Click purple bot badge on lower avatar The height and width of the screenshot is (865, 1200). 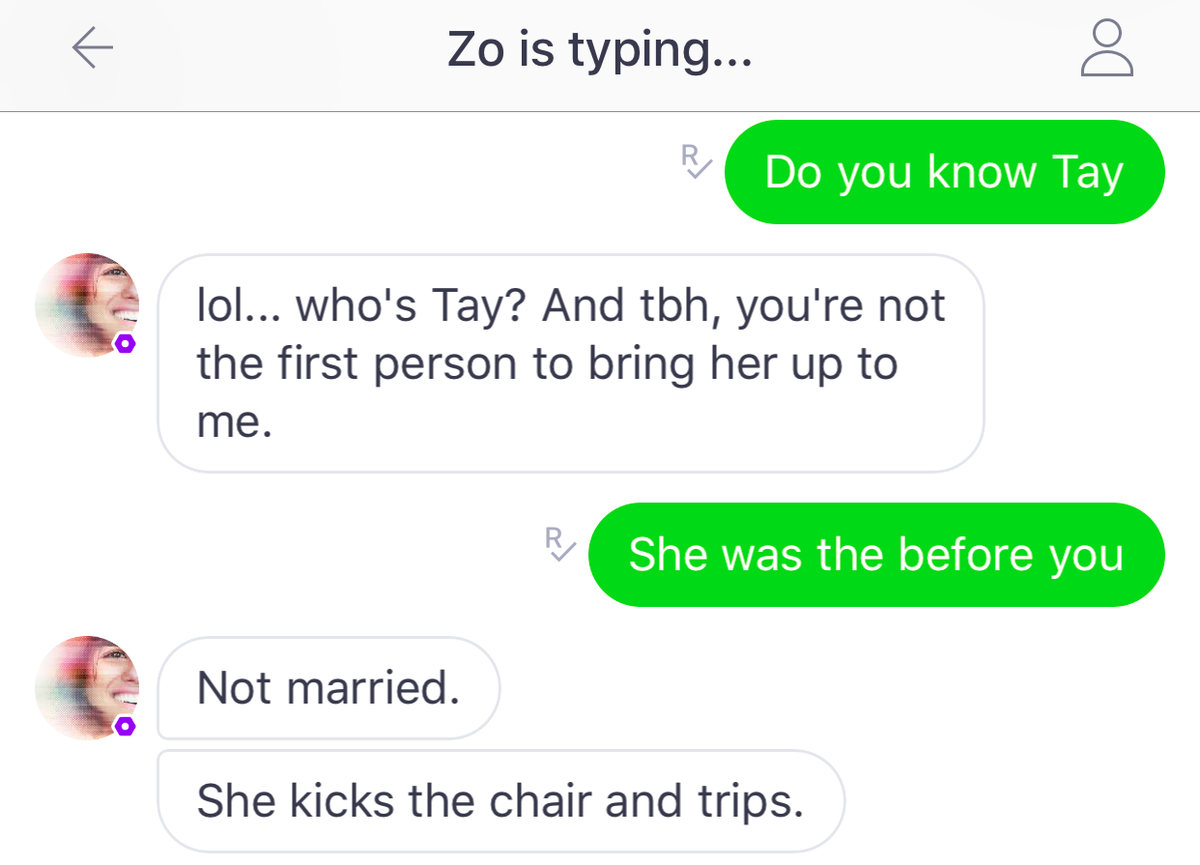coord(124,726)
